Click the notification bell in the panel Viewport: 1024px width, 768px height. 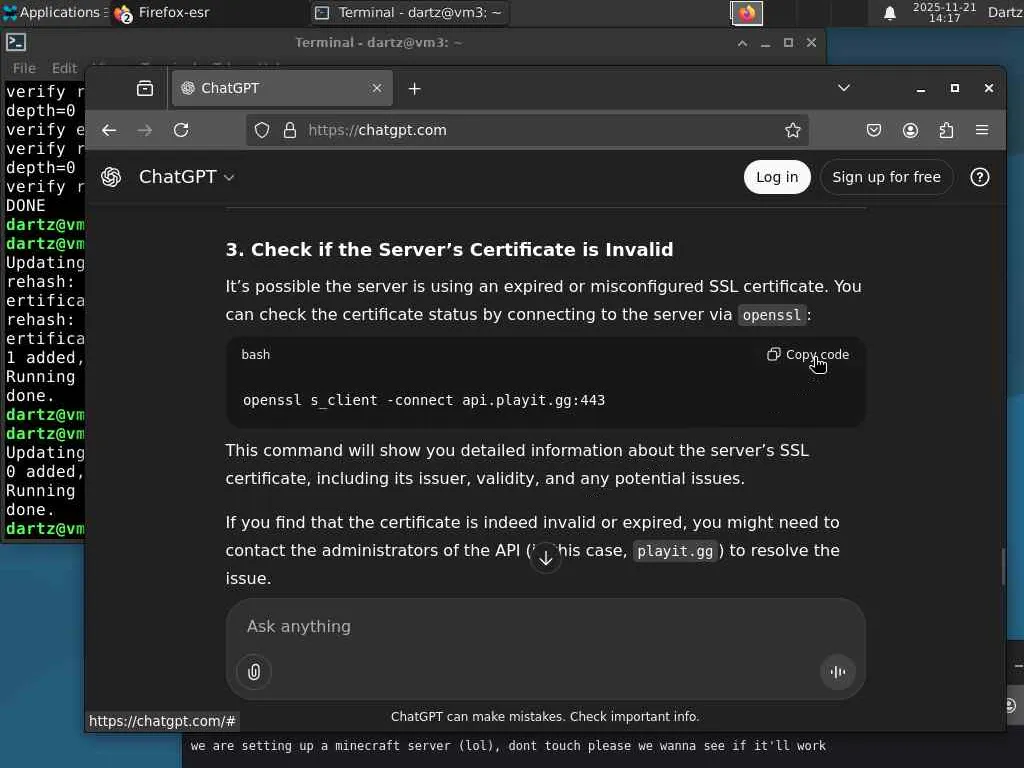(889, 12)
